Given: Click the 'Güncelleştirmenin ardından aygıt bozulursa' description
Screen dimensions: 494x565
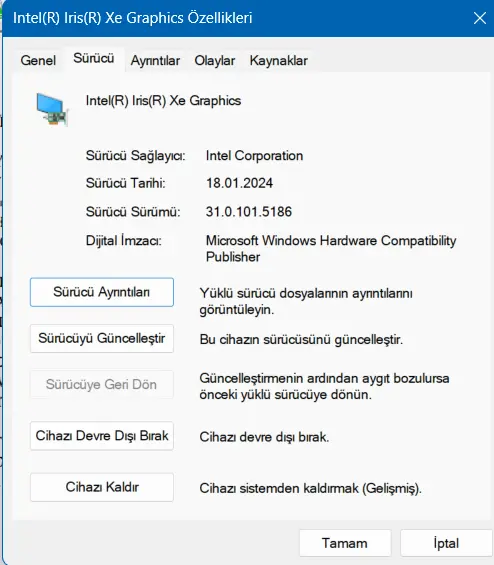Looking at the screenshot, I should 324,386.
